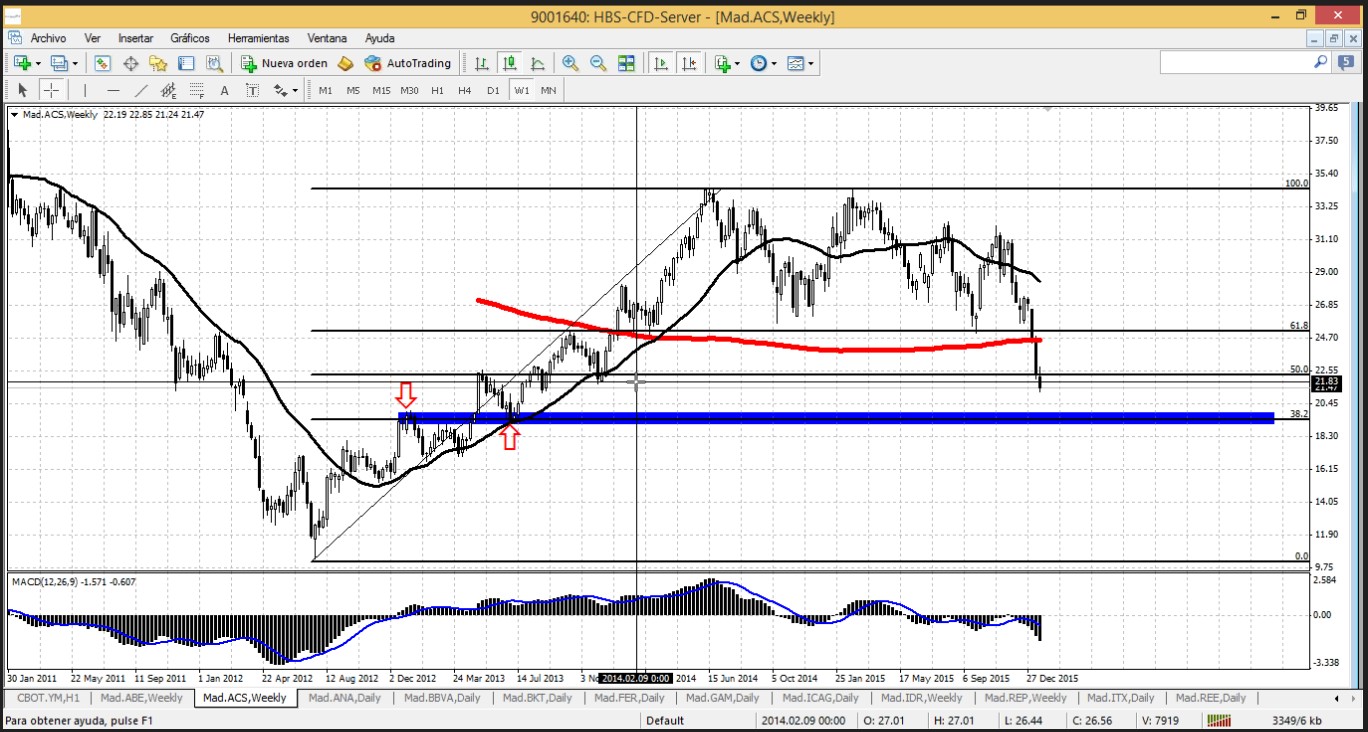Switch to Mad.REP,Weekly chart tab
This screenshot has height=732, width=1368.
tap(1025, 698)
